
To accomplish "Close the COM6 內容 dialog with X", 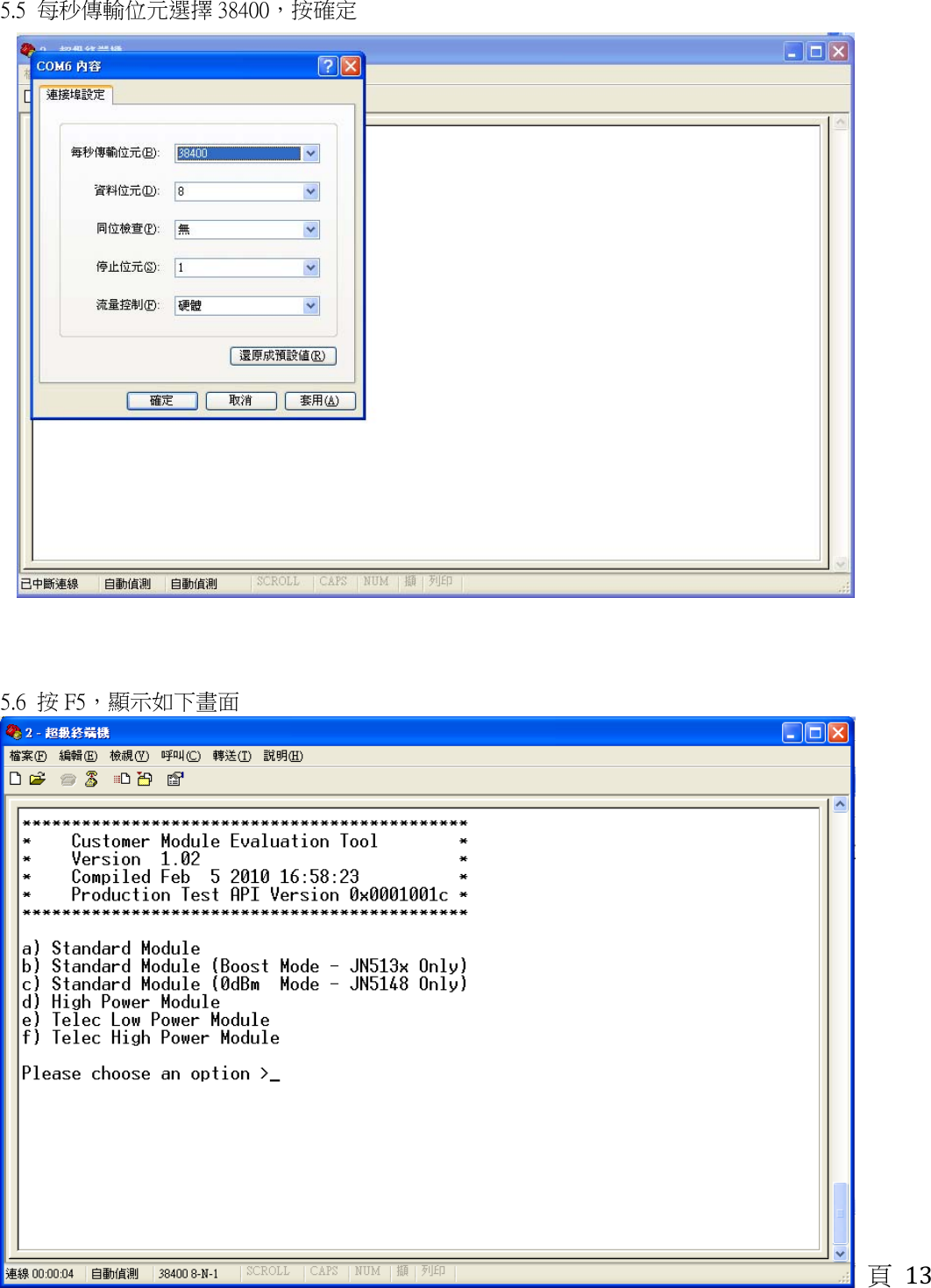I will pos(351,66).
